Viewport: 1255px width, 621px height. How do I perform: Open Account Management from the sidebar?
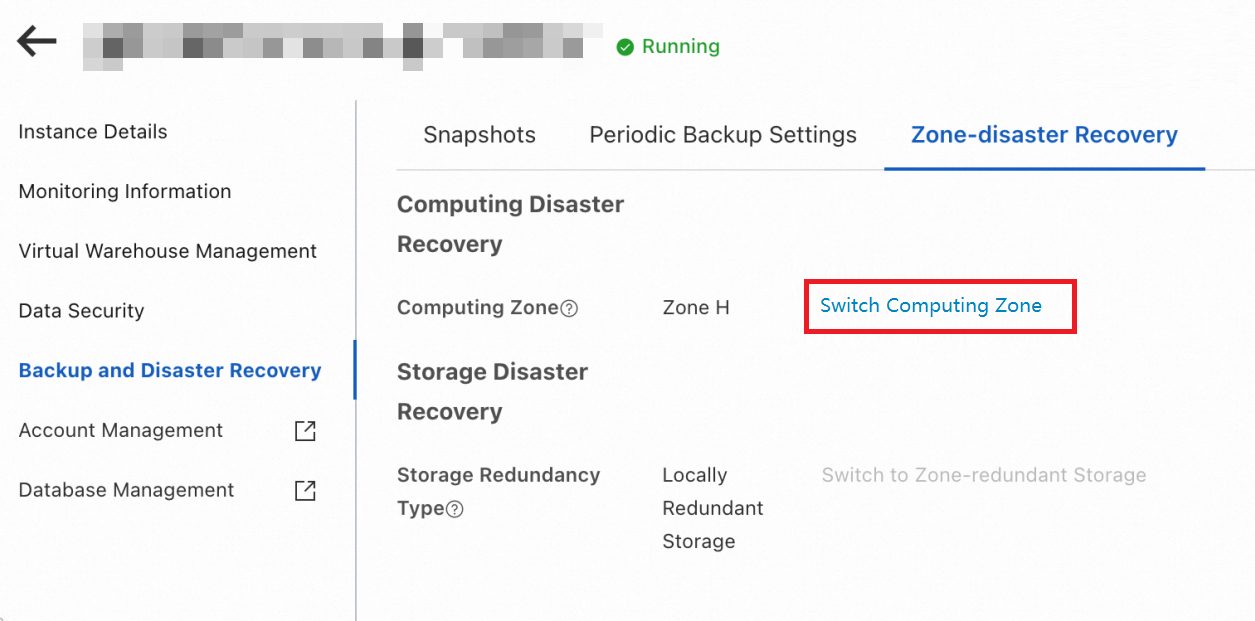point(121,430)
